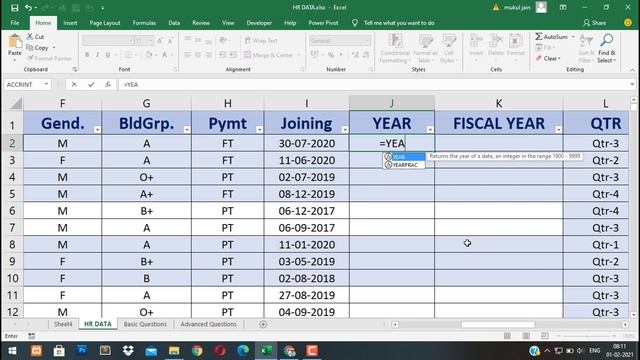Click the Undo arrow icon

(28, 8)
